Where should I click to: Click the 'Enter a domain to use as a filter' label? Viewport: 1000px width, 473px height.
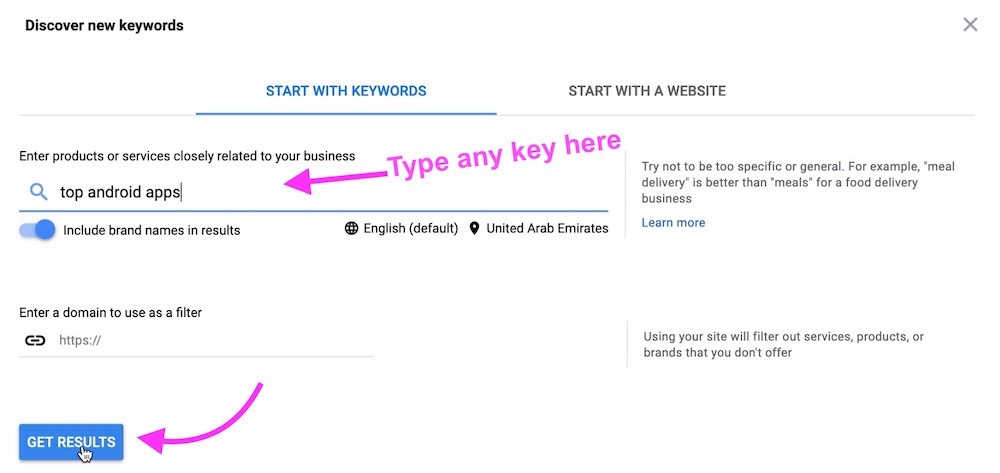pos(110,313)
